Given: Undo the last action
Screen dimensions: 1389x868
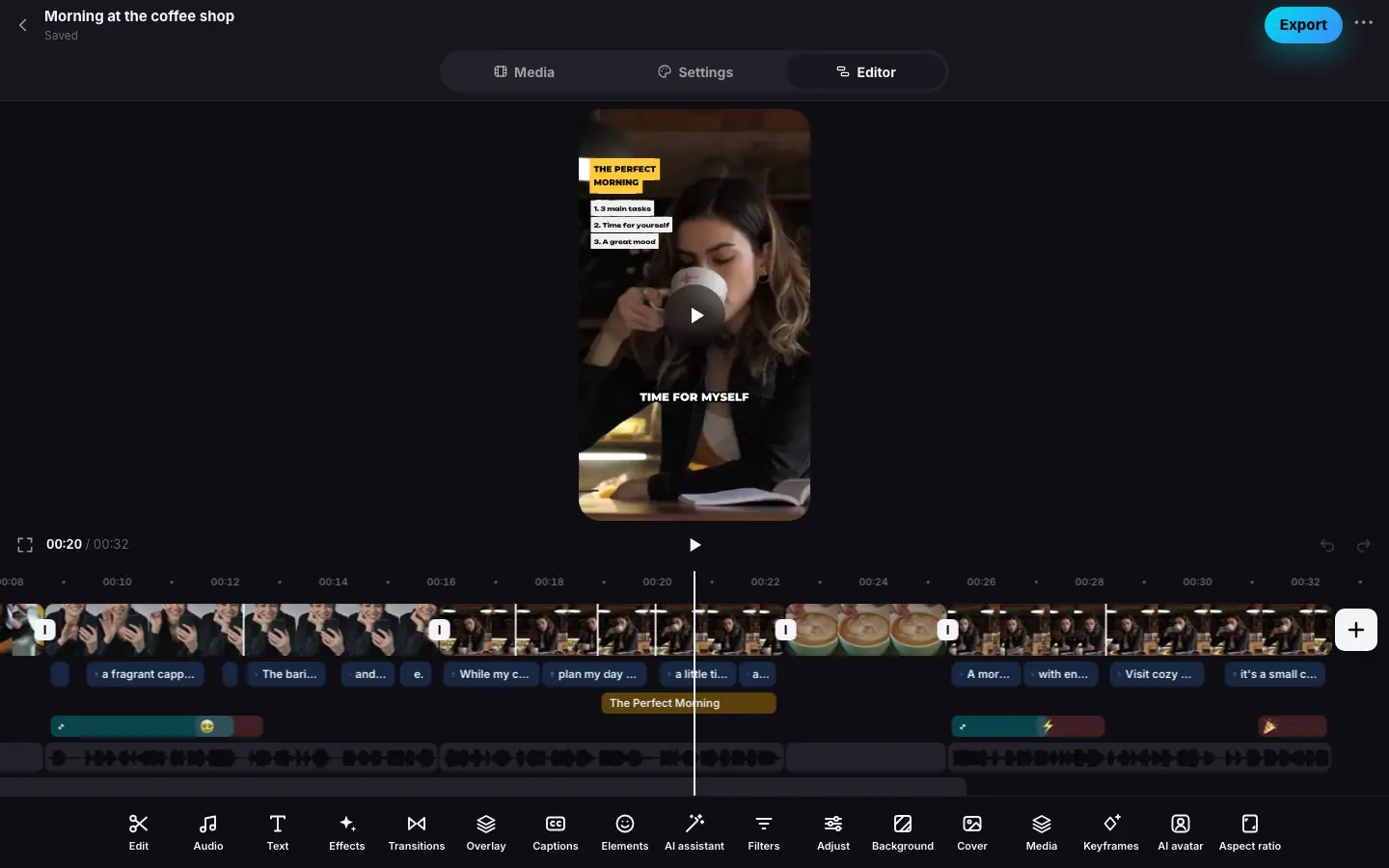Looking at the screenshot, I should pyautogui.click(x=1327, y=546).
